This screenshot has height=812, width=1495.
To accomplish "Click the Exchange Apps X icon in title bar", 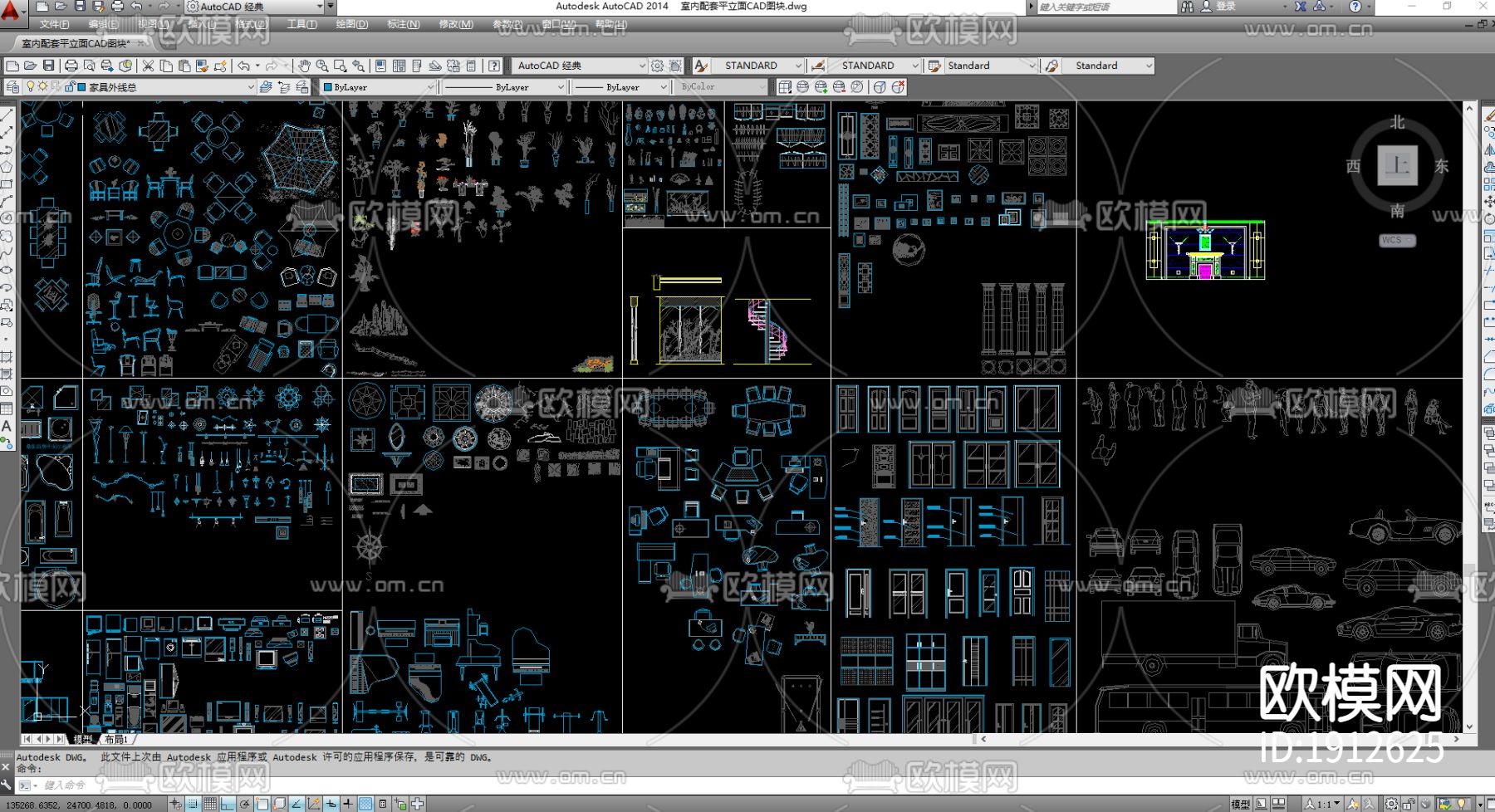I will 1301,7.
